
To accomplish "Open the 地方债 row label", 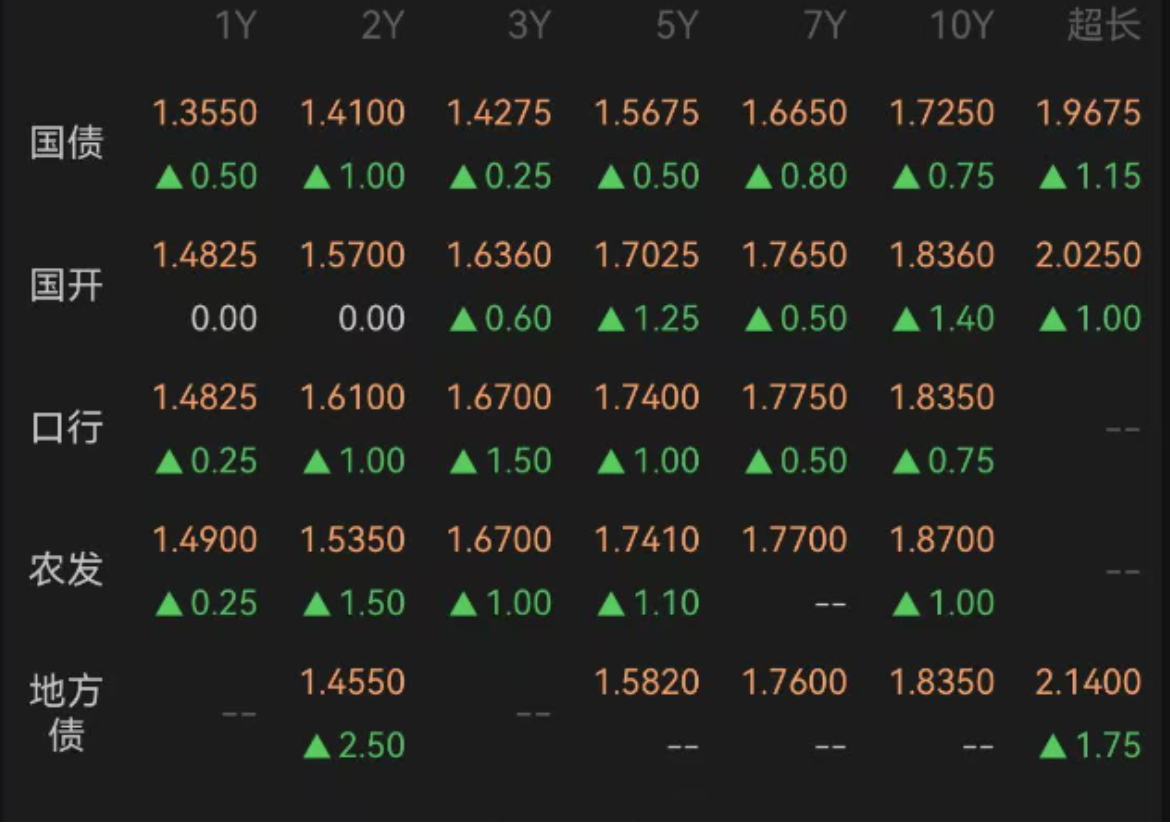I will 66,713.
